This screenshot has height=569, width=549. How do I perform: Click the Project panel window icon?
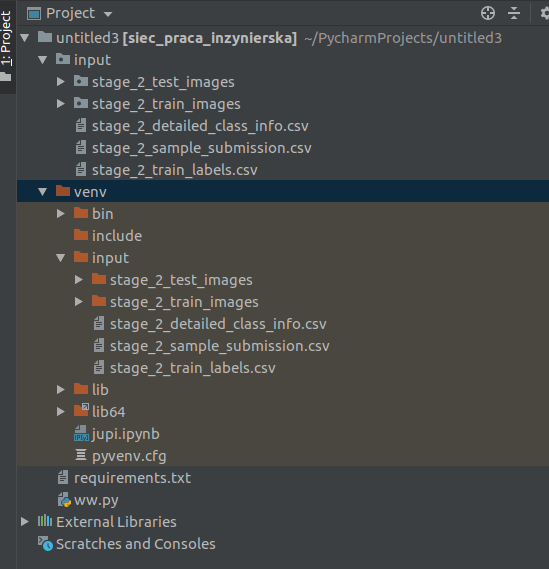pos(34,14)
